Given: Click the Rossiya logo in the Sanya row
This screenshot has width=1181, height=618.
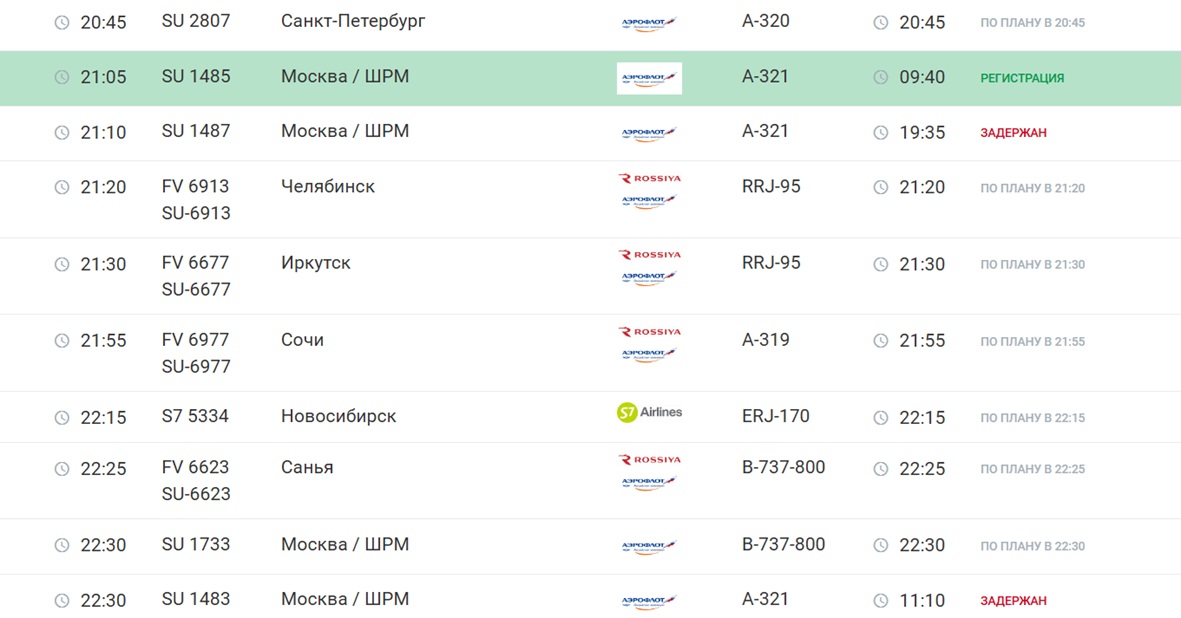Looking at the screenshot, I should pos(649,460).
